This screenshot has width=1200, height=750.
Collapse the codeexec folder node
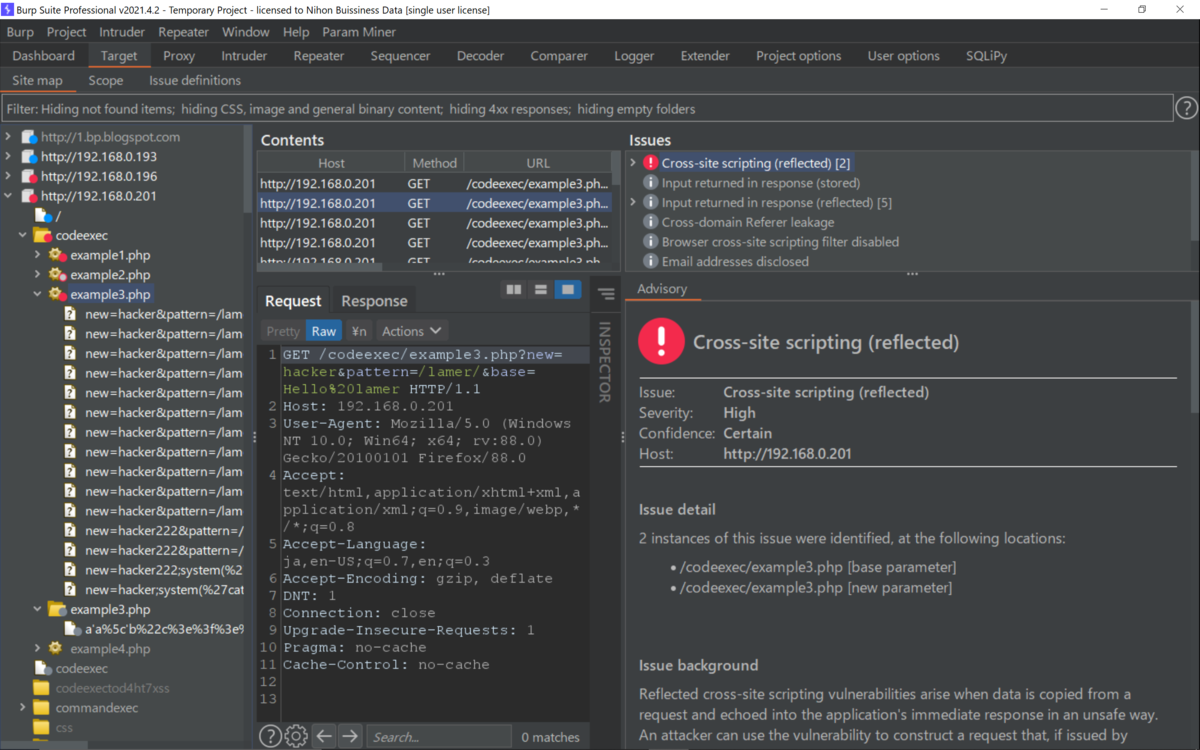[x=23, y=236]
